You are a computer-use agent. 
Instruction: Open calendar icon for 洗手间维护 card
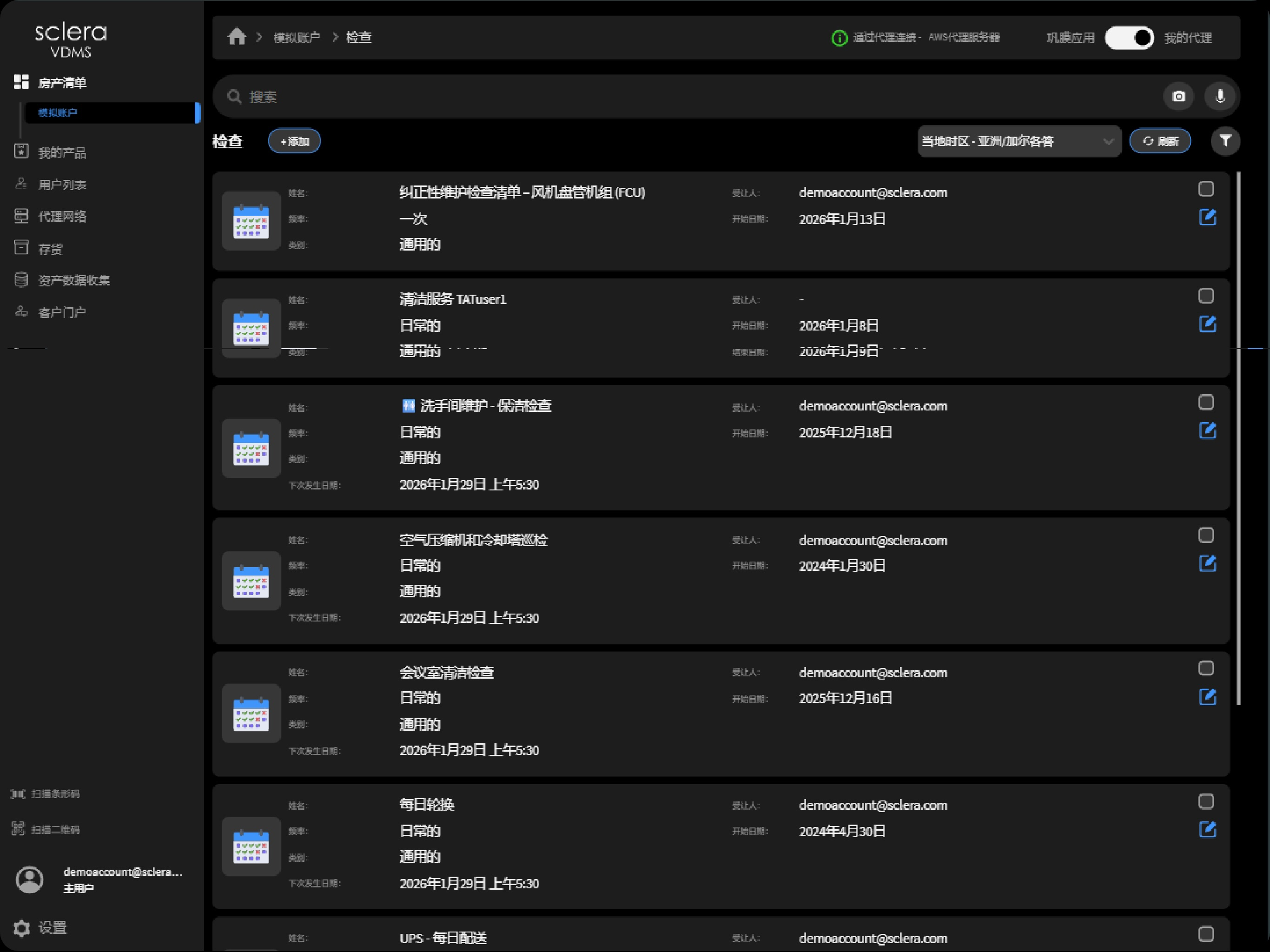(x=251, y=448)
